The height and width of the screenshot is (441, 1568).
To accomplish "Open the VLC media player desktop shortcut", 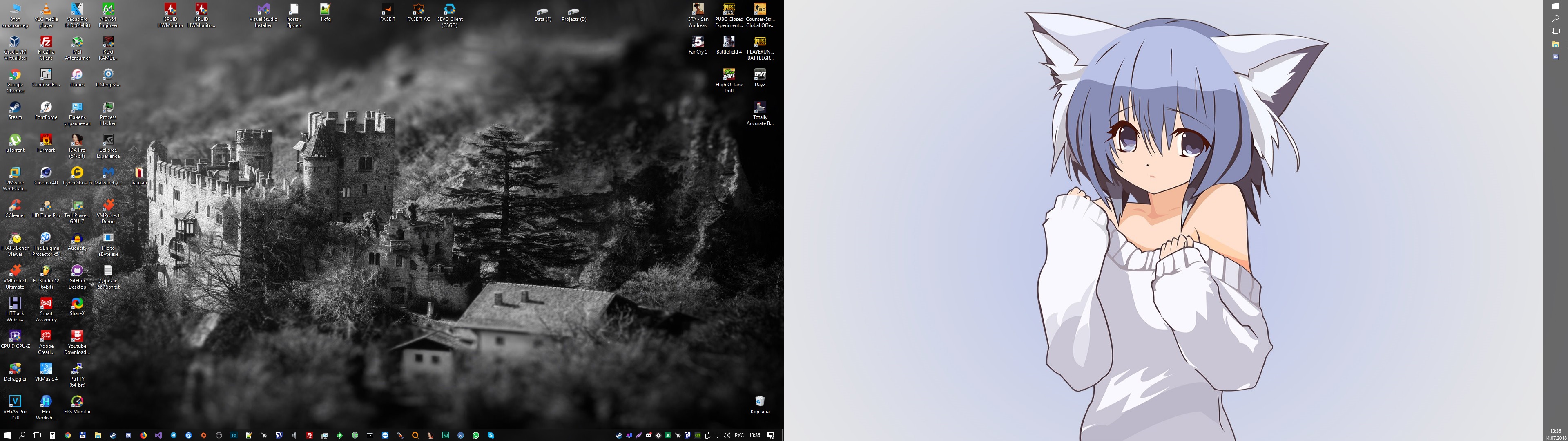I will tap(46, 15).
